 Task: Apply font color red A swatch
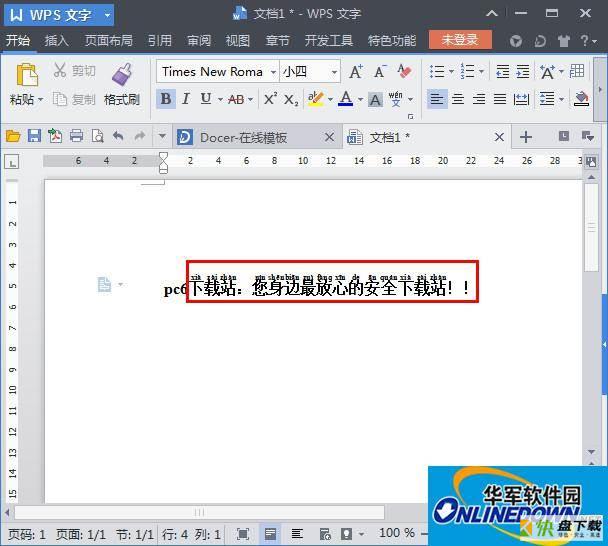click(x=345, y=99)
